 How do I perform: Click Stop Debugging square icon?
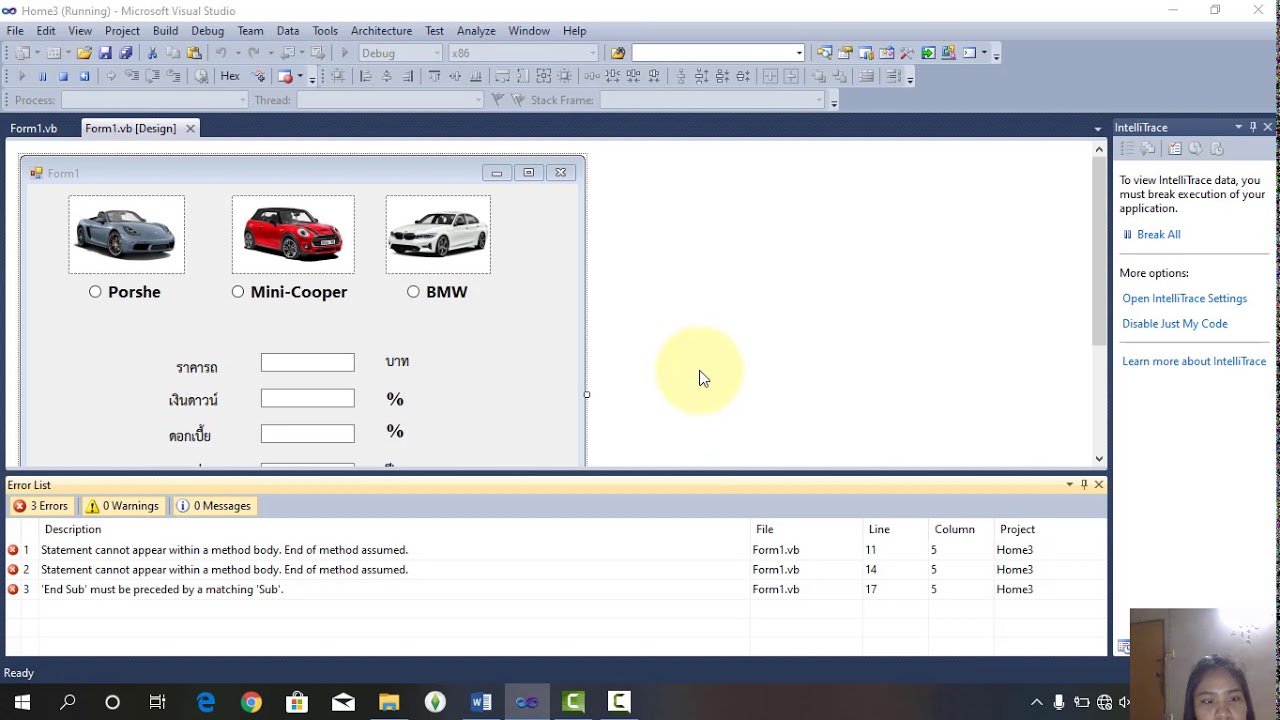point(63,77)
